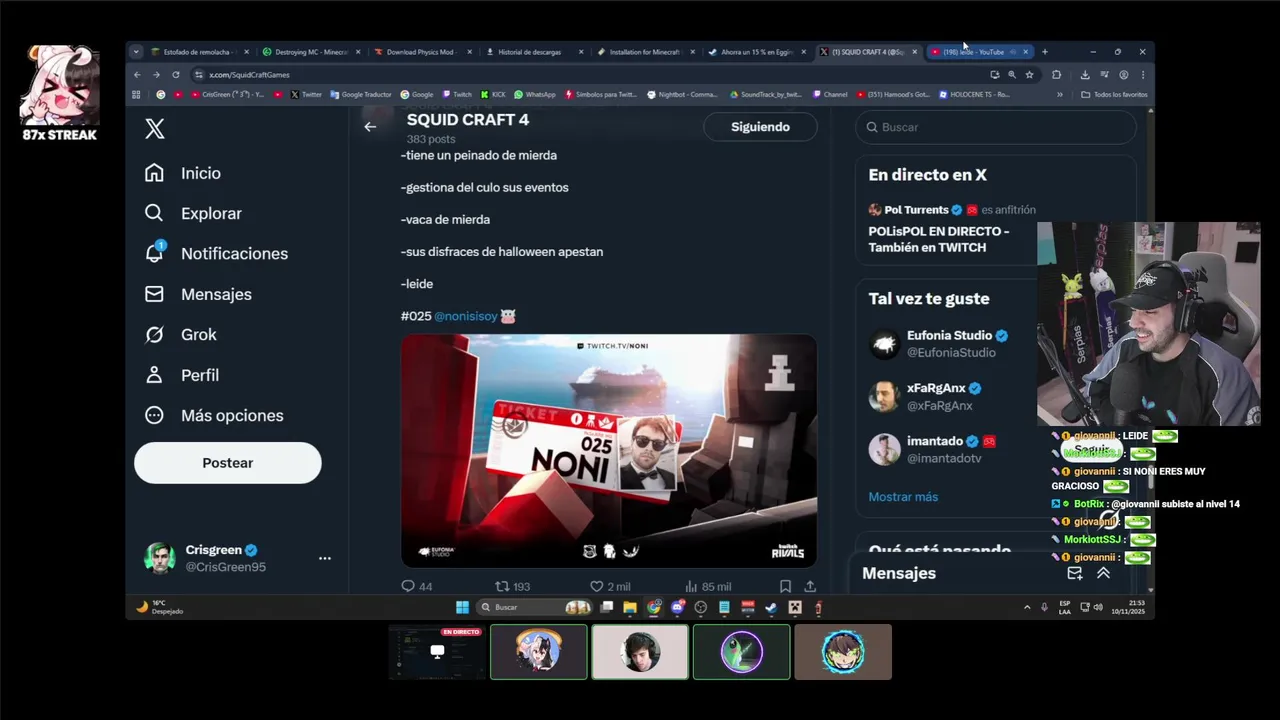Open Perfil in the sidebar
Screen dimensions: 1280x720
[x=181, y=375]
